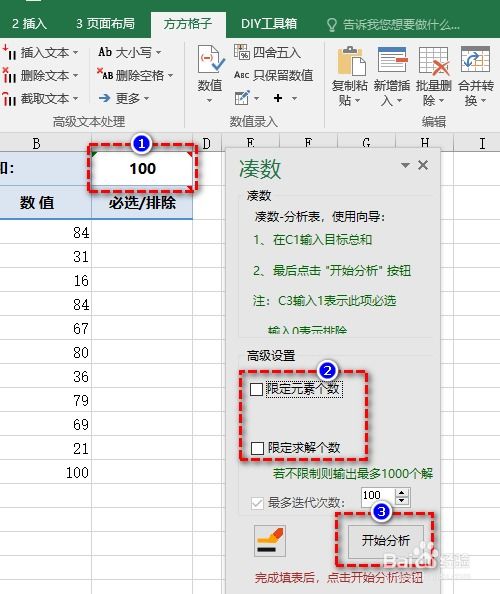The image size is (500, 594).
Task: Click the 新增插入 insert icon
Action: click(x=392, y=61)
